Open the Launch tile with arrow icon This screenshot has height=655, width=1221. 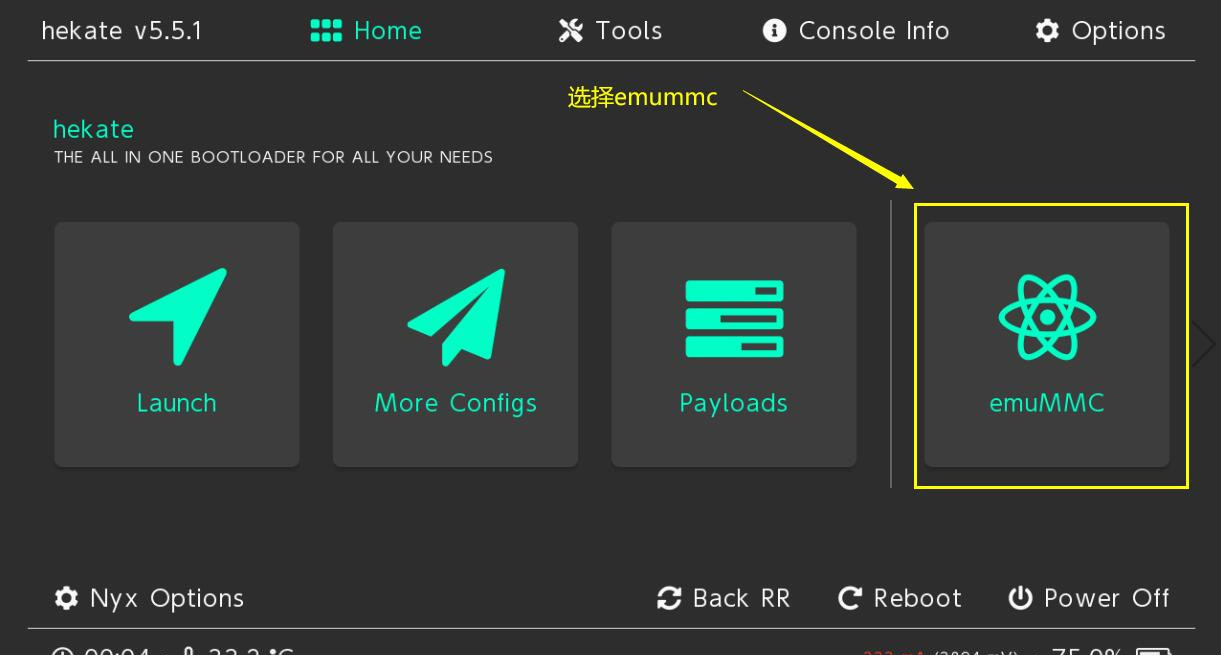pos(177,344)
